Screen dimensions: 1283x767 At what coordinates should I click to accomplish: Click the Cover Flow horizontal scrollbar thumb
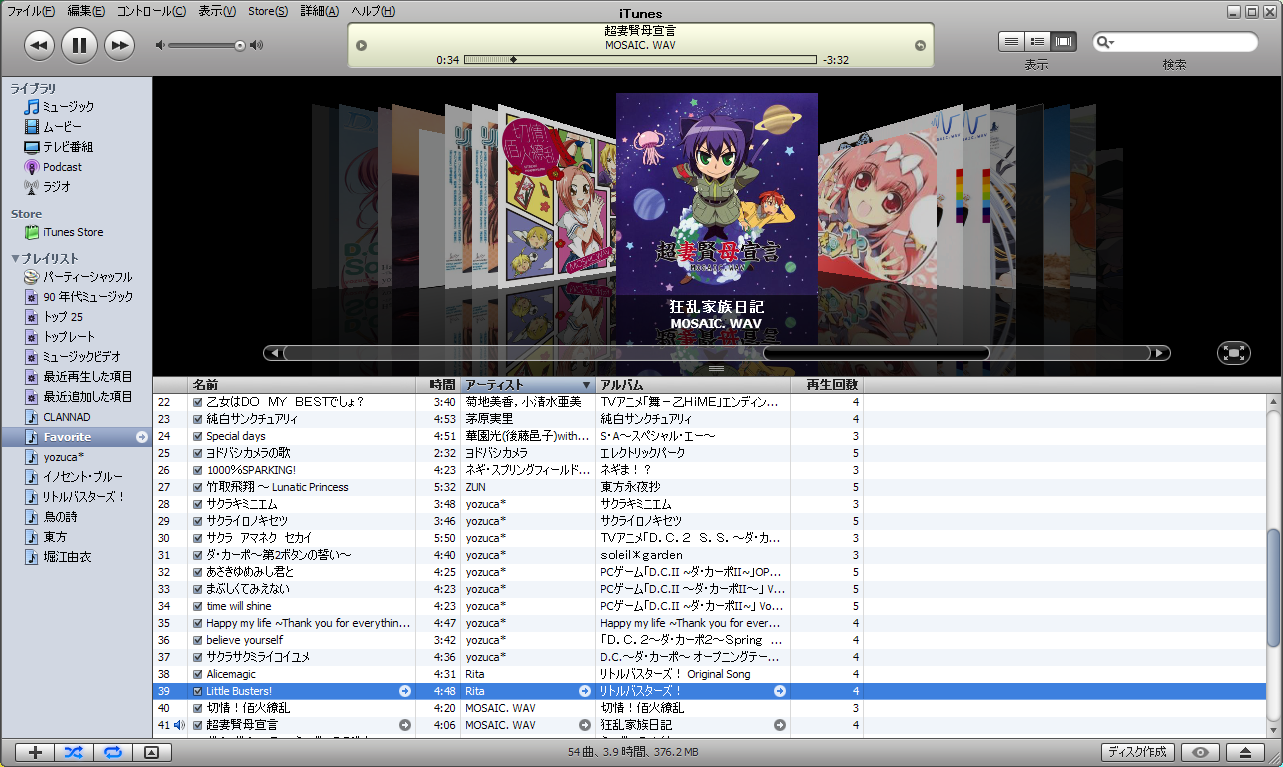click(876, 352)
